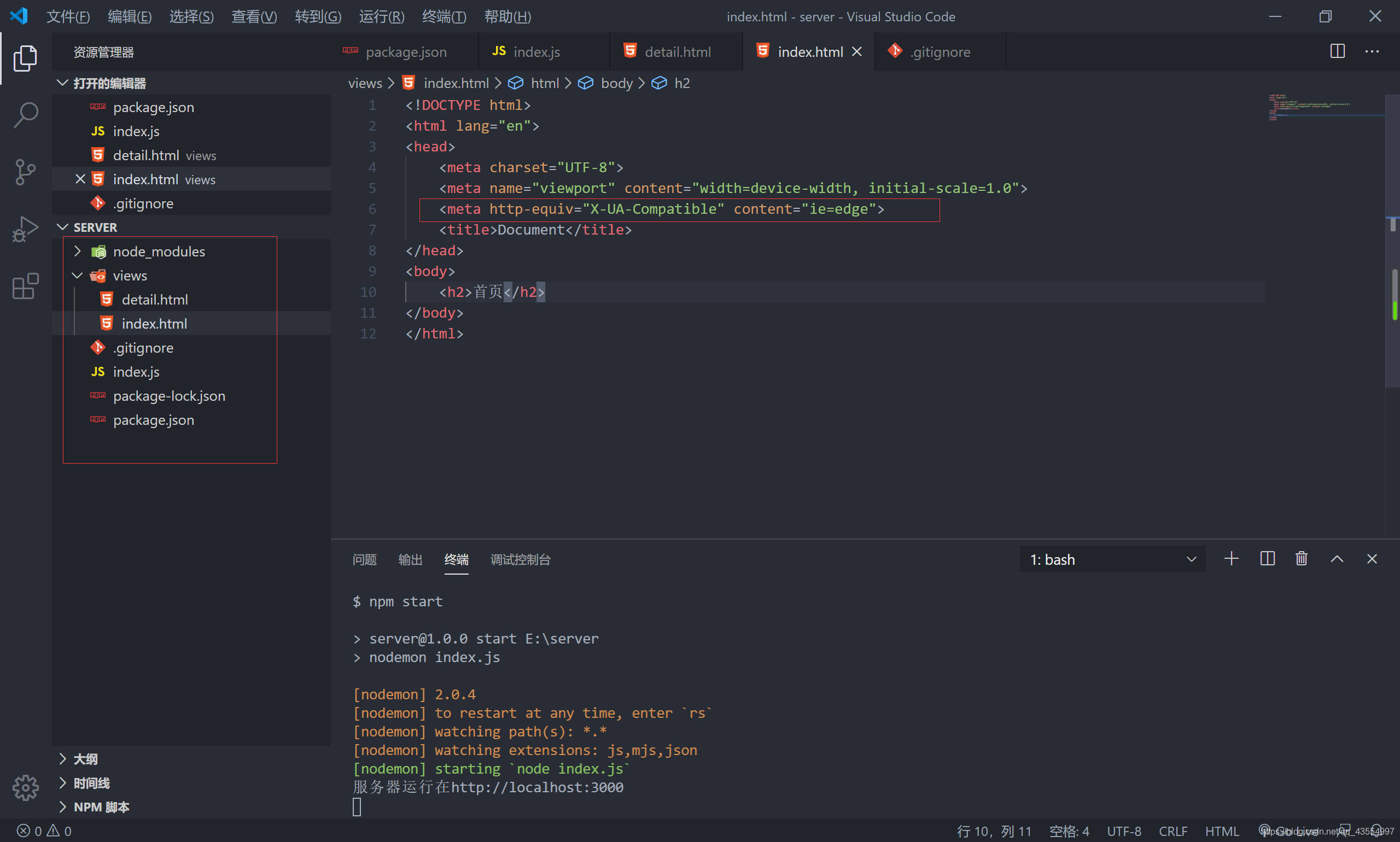
Task: Open .gitignore file in SERVER tree
Action: tap(191, 348)
